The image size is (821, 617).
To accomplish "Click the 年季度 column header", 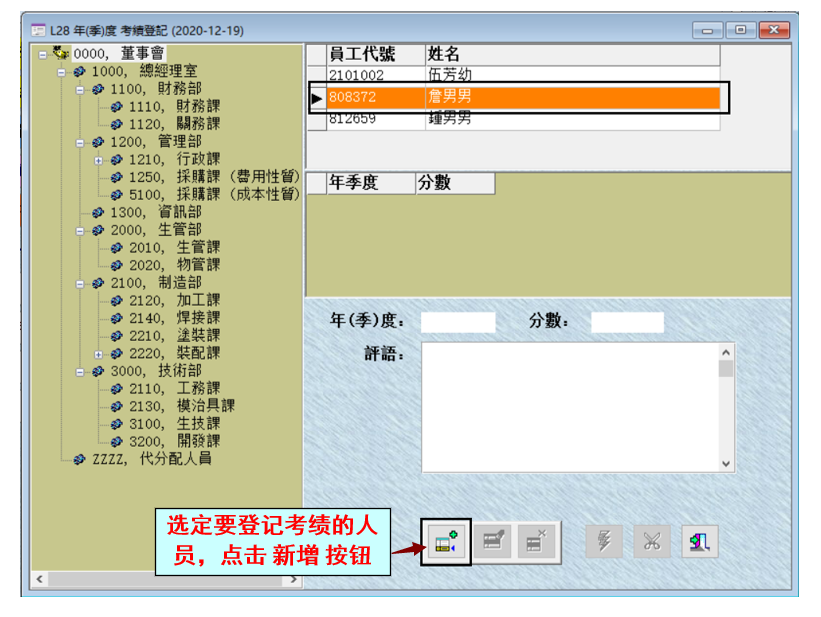I will (x=371, y=183).
